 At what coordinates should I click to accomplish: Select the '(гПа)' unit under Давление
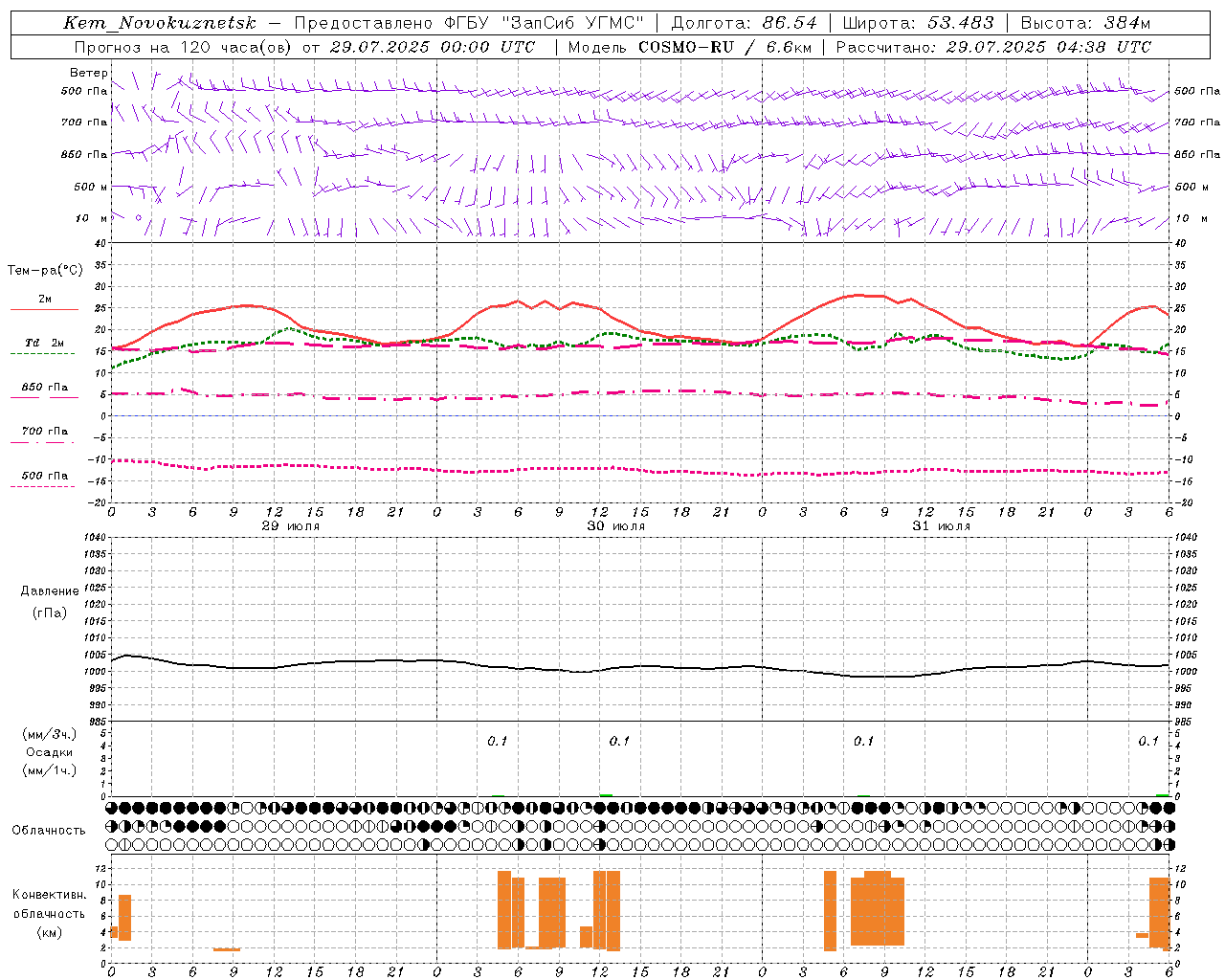pos(50,612)
